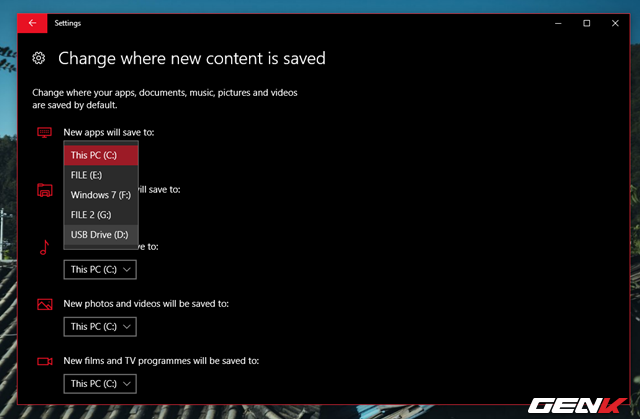Click 'New films and TV programmes will be saved to:' text
This screenshot has width=640, height=419.
click(x=161, y=361)
